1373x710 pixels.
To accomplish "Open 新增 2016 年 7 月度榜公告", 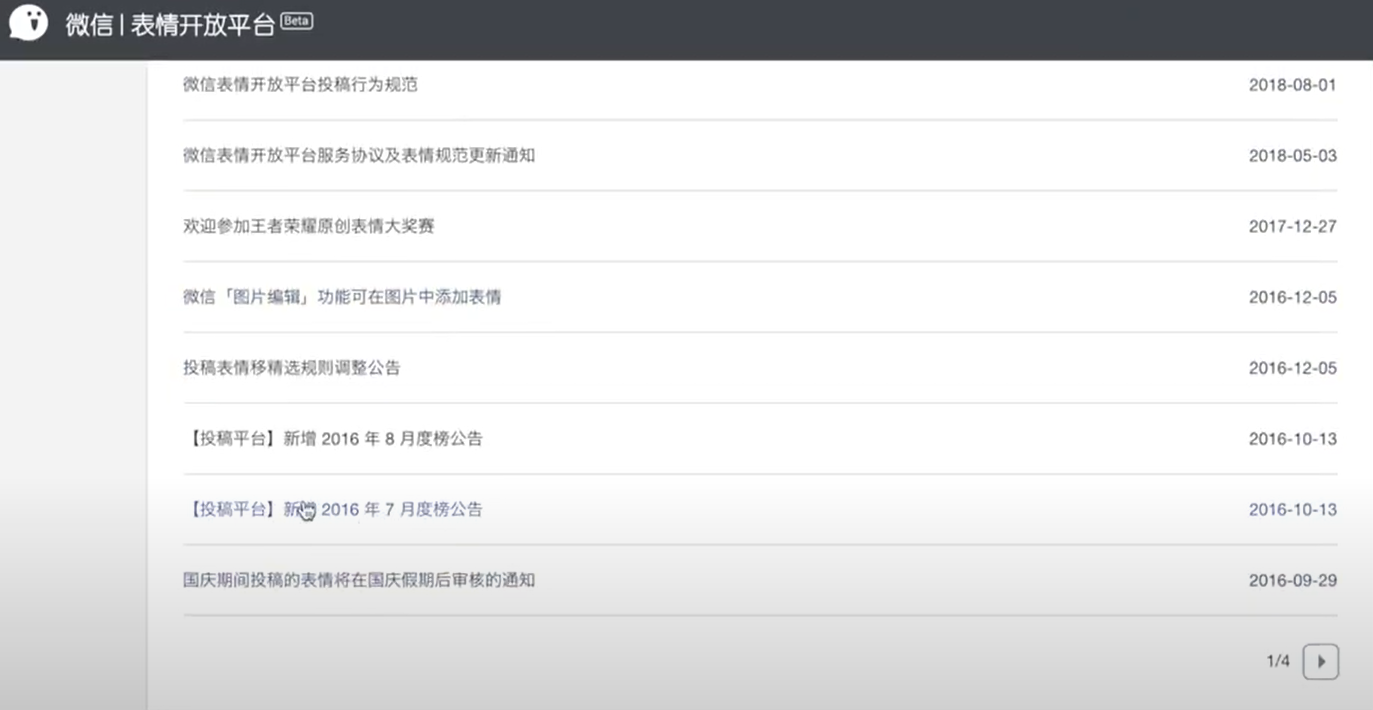I will tap(333, 510).
